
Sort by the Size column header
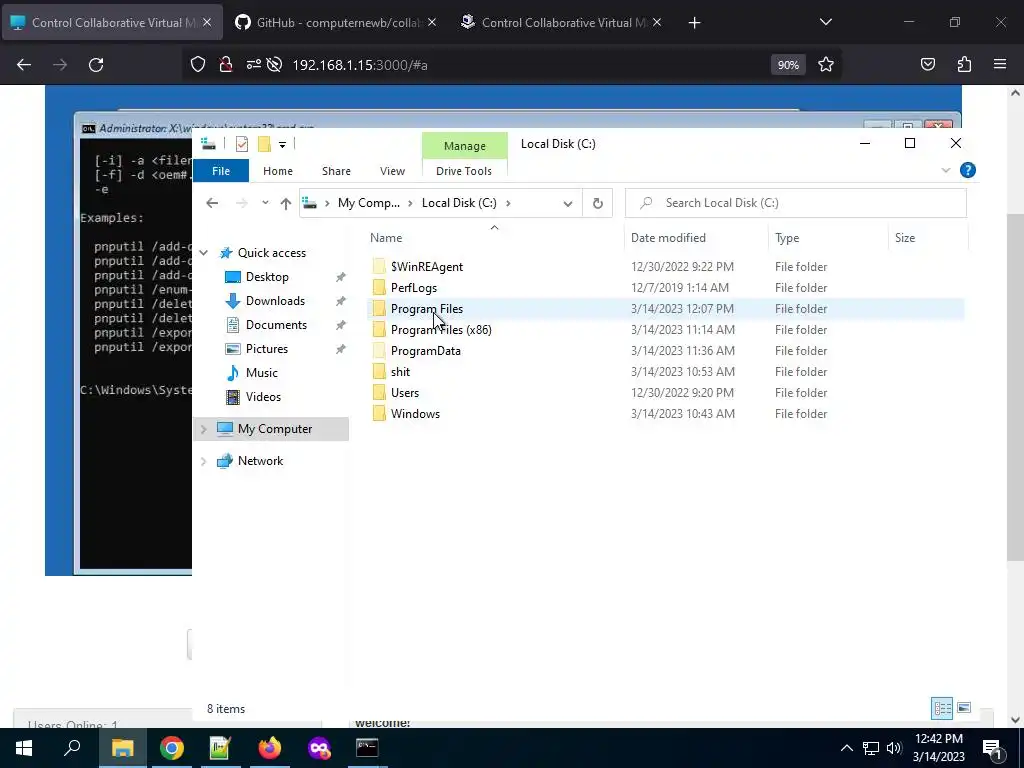(904, 238)
